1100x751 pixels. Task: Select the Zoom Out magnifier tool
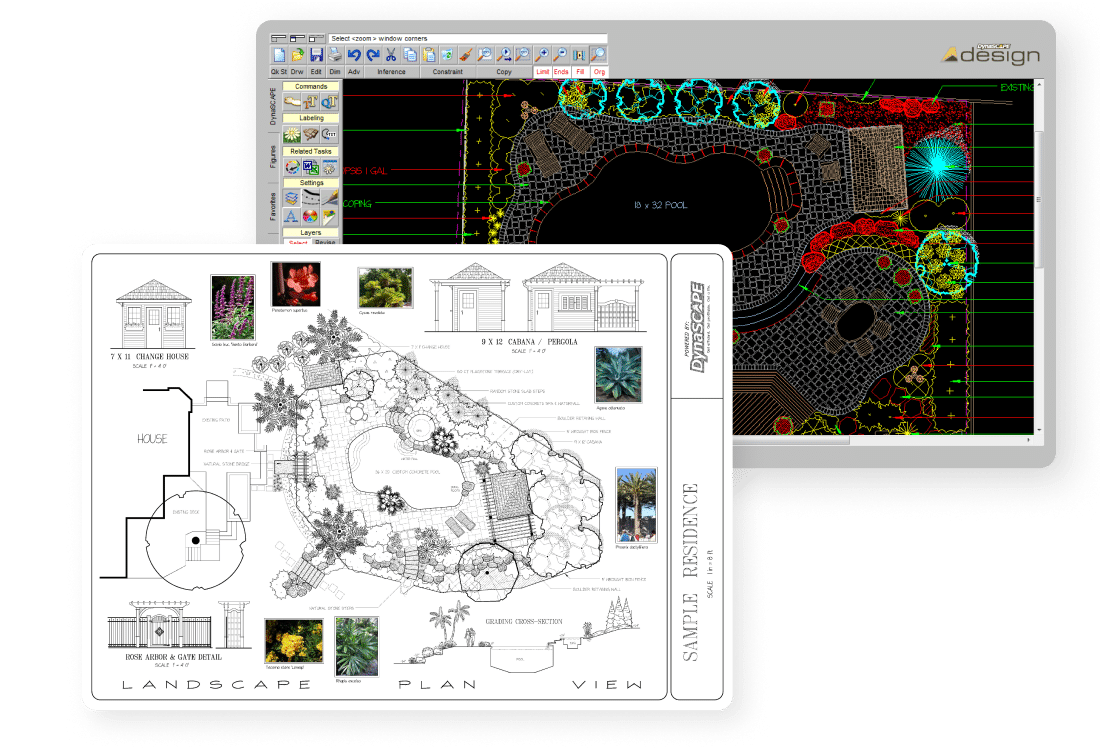(x=560, y=54)
